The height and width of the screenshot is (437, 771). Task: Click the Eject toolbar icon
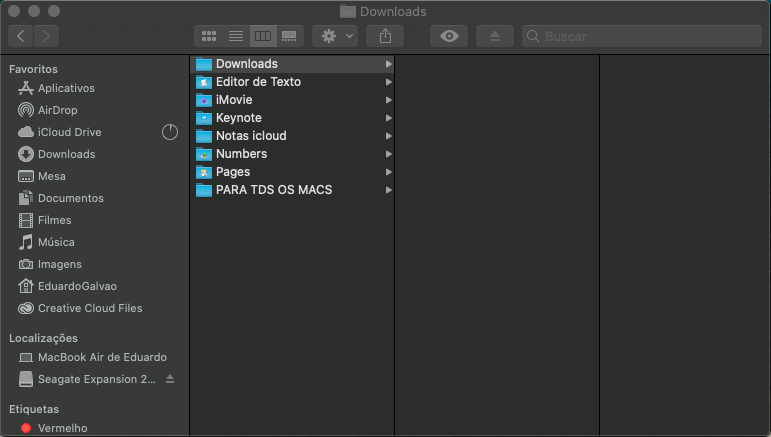tap(496, 36)
